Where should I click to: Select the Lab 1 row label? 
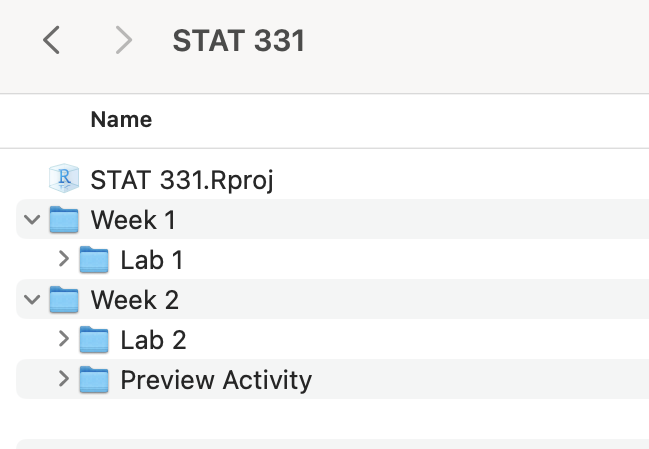[152, 260]
